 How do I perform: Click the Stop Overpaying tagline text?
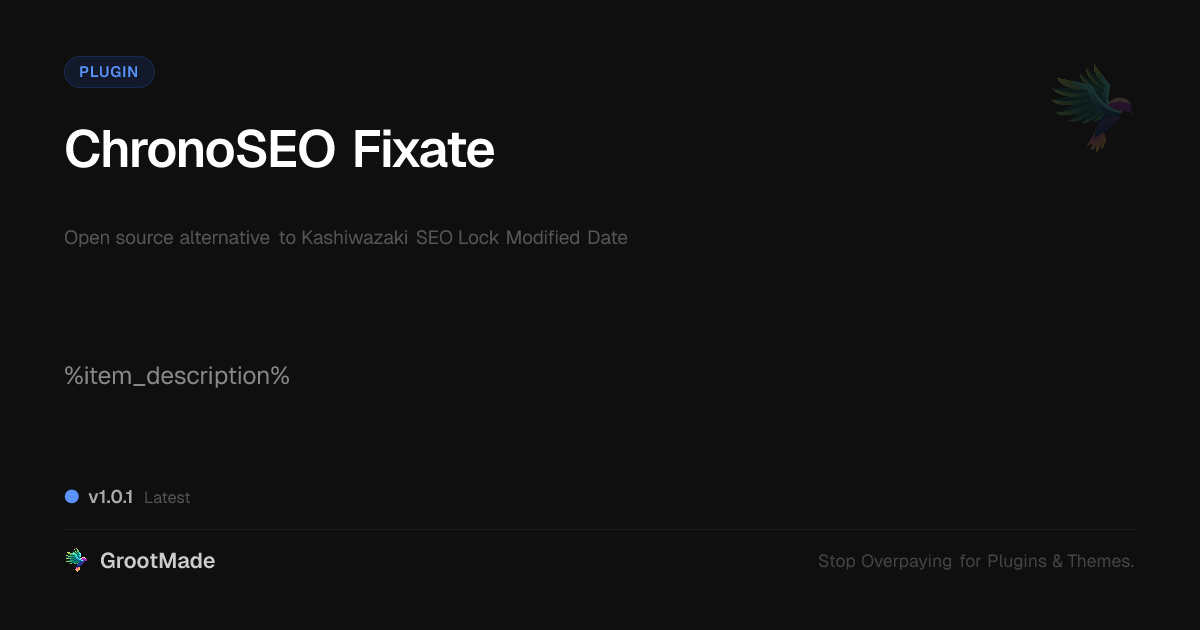pyautogui.click(x=885, y=561)
